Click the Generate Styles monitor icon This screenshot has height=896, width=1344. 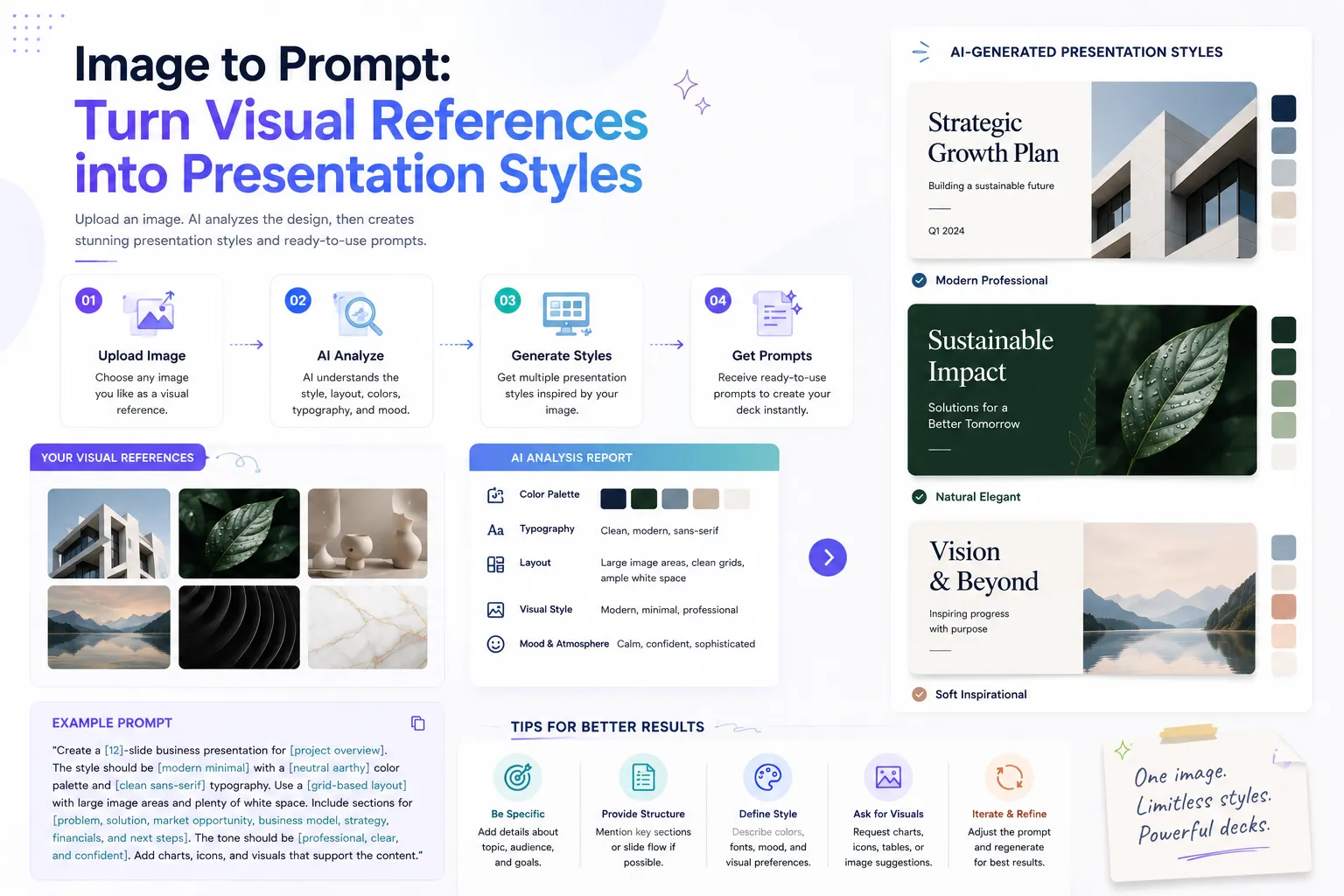click(567, 314)
